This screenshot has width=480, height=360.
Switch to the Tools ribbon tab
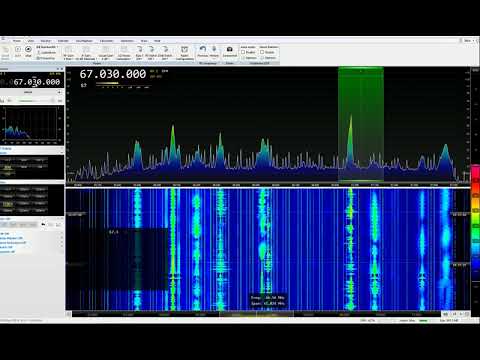(144, 41)
